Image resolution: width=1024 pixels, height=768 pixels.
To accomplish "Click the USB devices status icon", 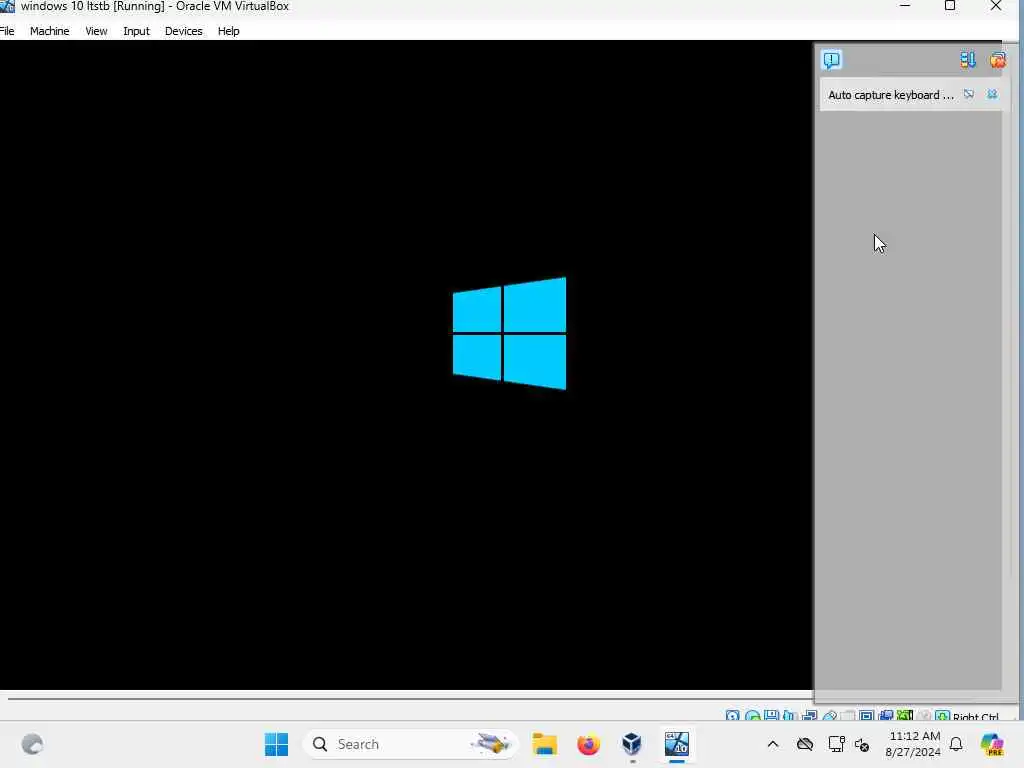I will 830,716.
